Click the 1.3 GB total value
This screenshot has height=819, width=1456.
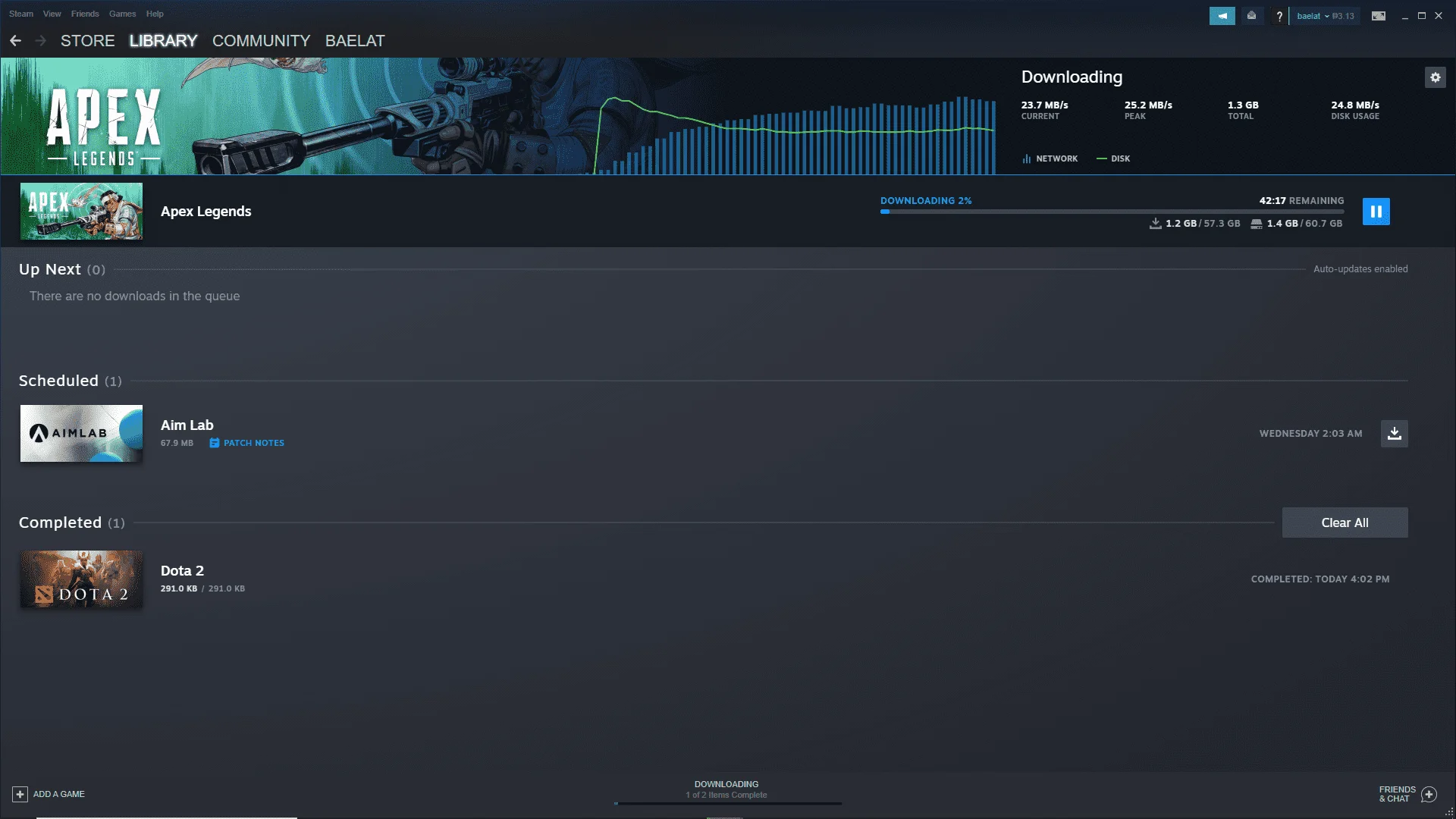(1243, 105)
